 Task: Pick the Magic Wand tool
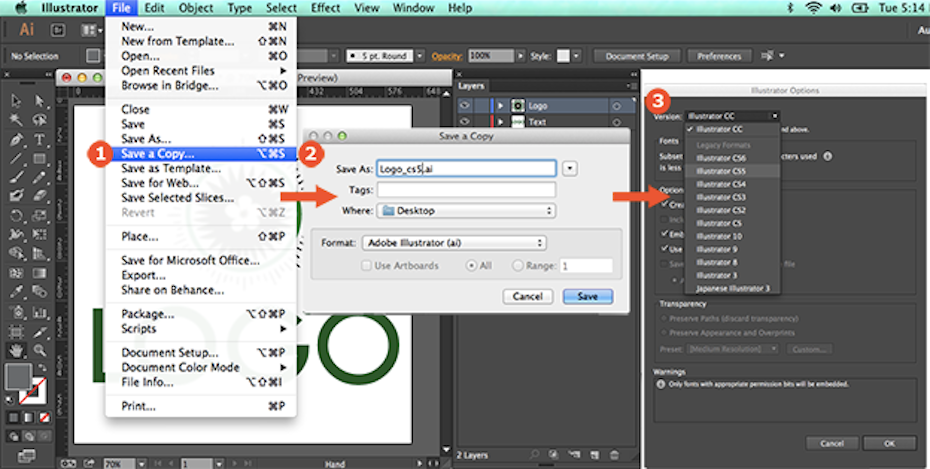(17, 119)
